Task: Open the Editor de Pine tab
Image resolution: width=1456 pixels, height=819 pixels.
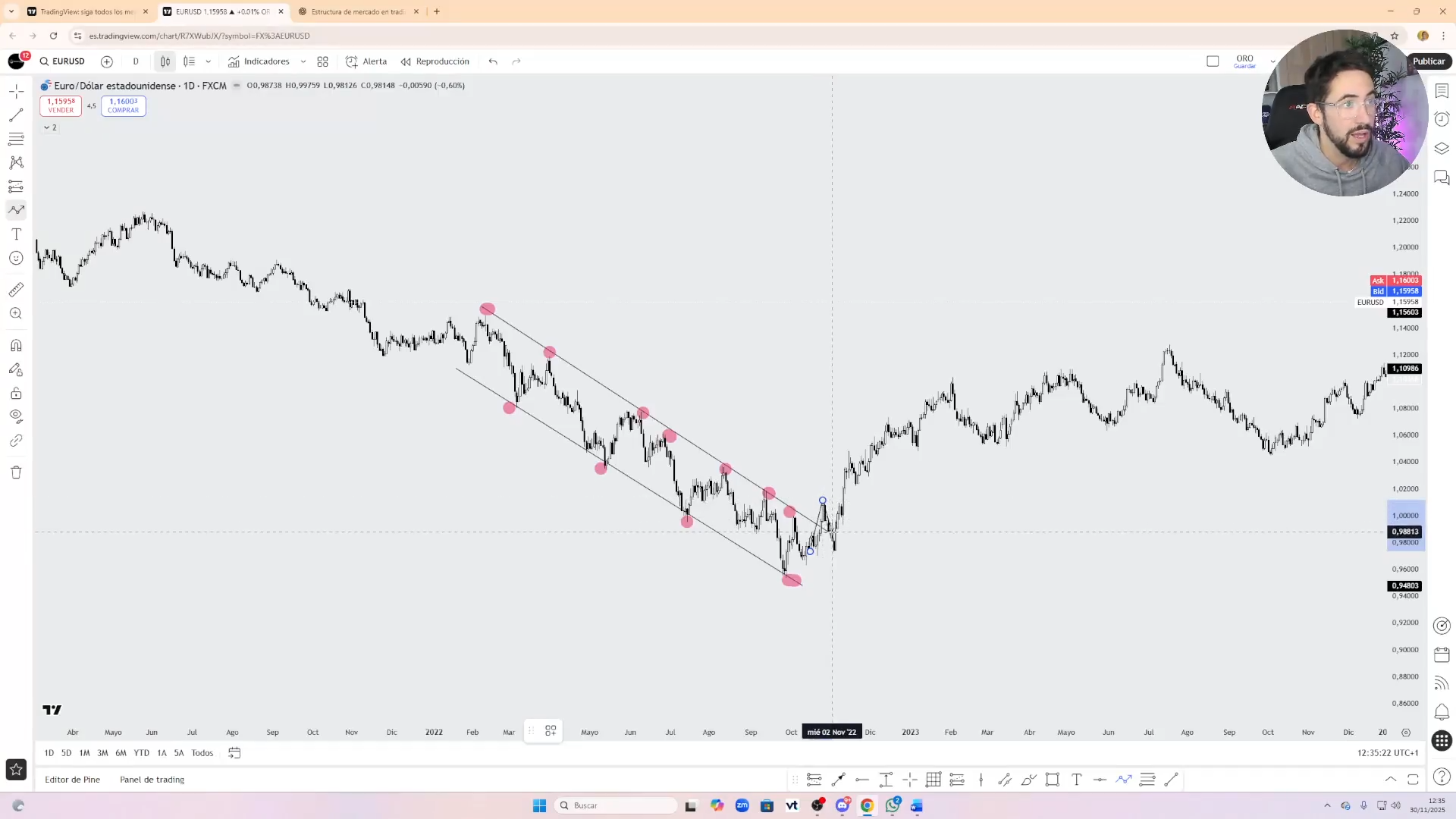Action: coord(72,780)
